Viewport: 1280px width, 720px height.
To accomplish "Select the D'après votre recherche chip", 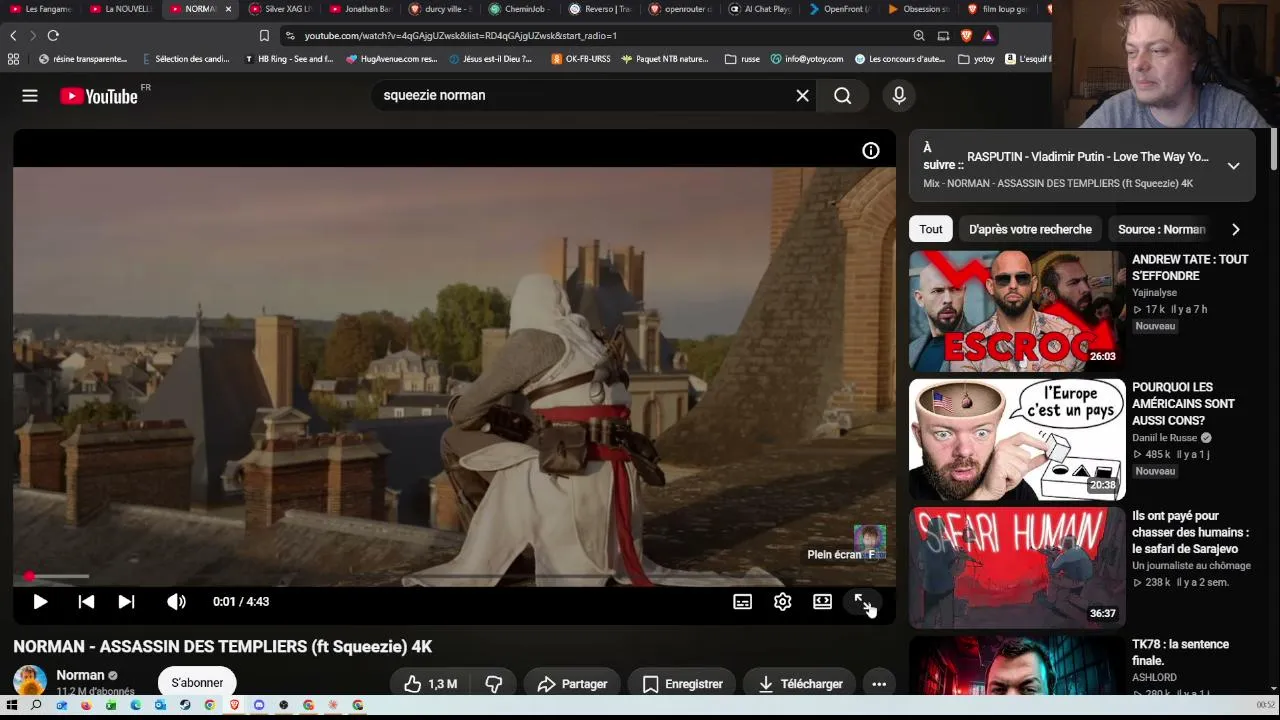I will coord(1030,229).
